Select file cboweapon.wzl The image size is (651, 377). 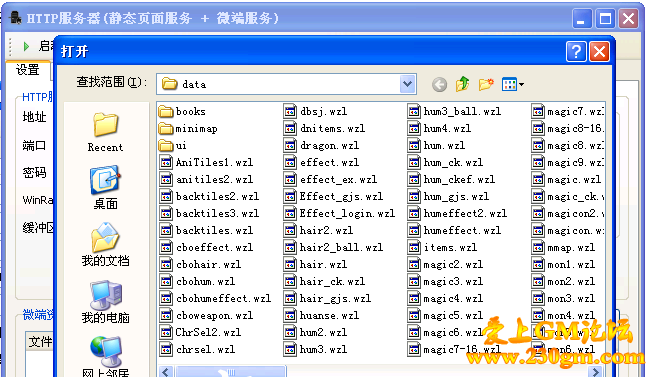(206, 316)
